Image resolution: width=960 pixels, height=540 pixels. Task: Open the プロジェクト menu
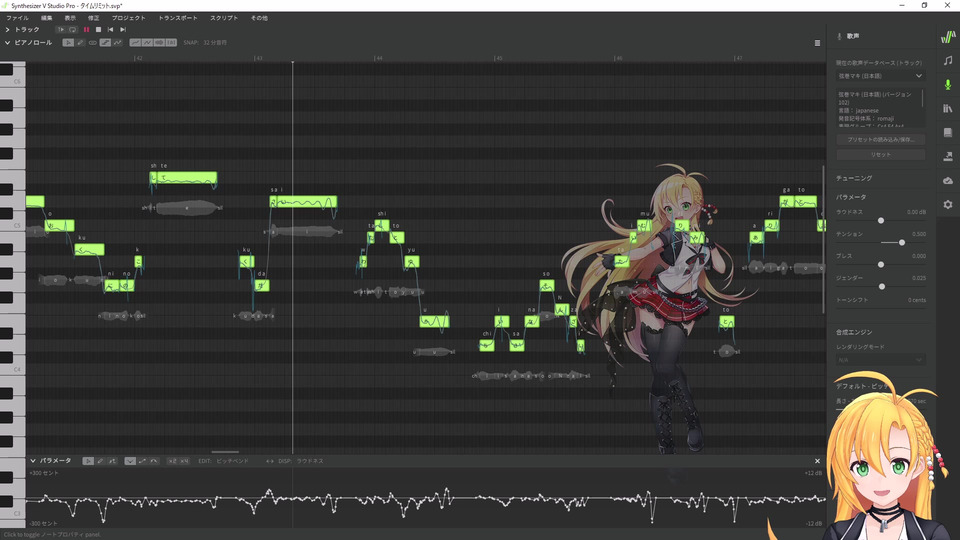point(129,18)
